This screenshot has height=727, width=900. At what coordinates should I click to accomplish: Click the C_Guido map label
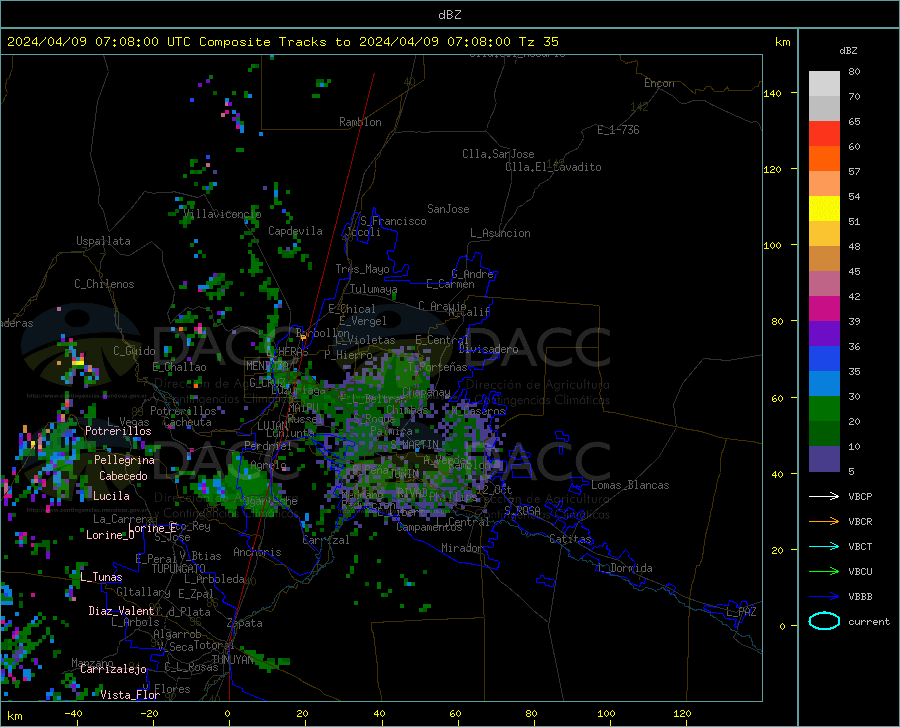(134, 351)
